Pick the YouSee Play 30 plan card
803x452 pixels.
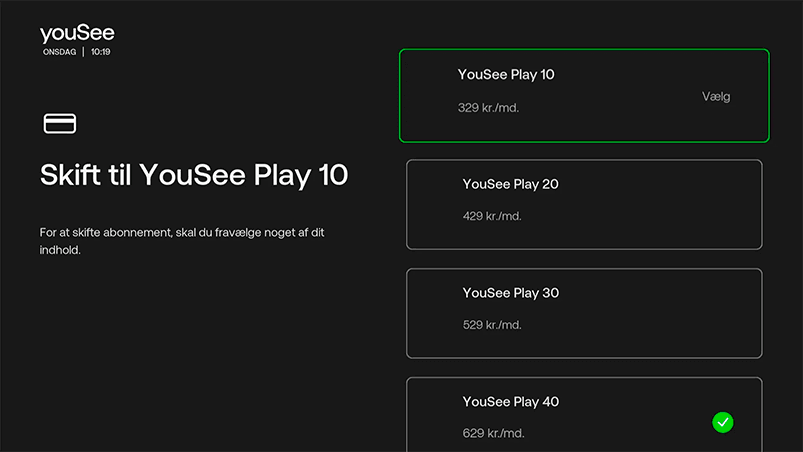click(x=584, y=313)
